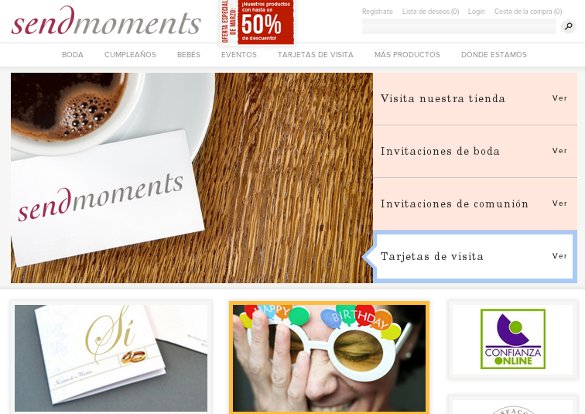
Task: Open Lista de deseos link
Action: pos(431,12)
